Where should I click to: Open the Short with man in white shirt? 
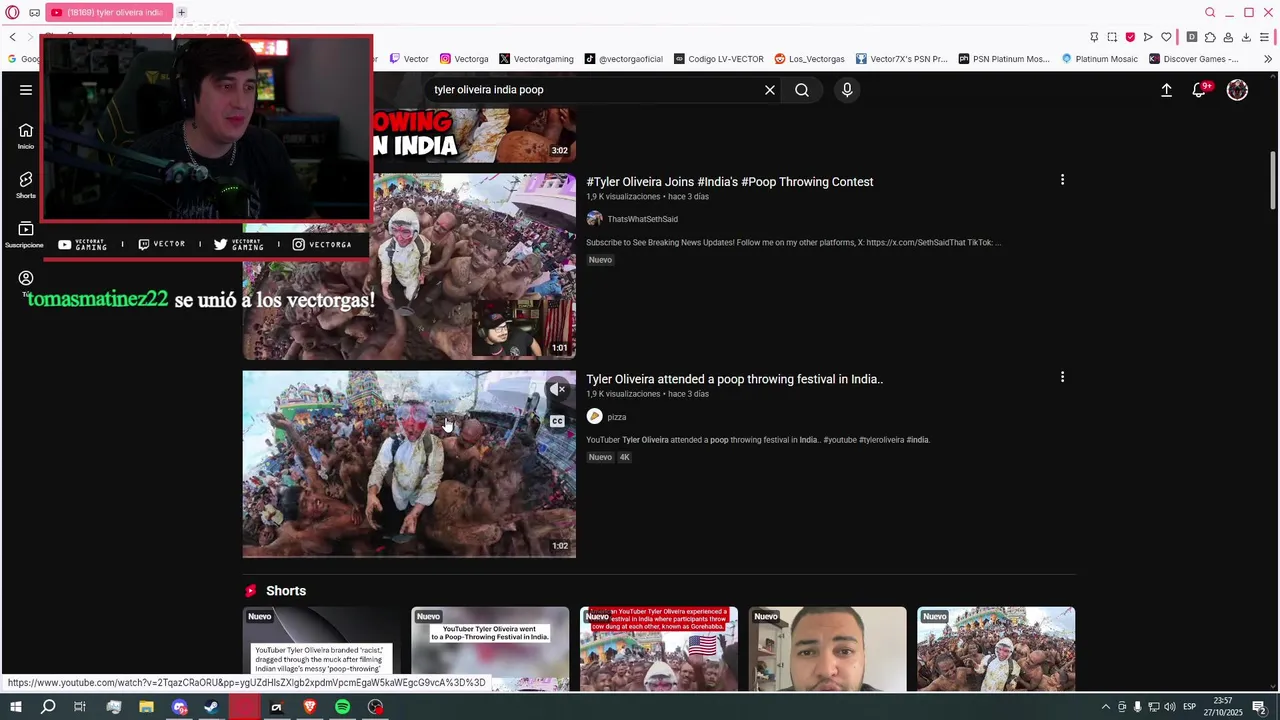[x=827, y=648]
